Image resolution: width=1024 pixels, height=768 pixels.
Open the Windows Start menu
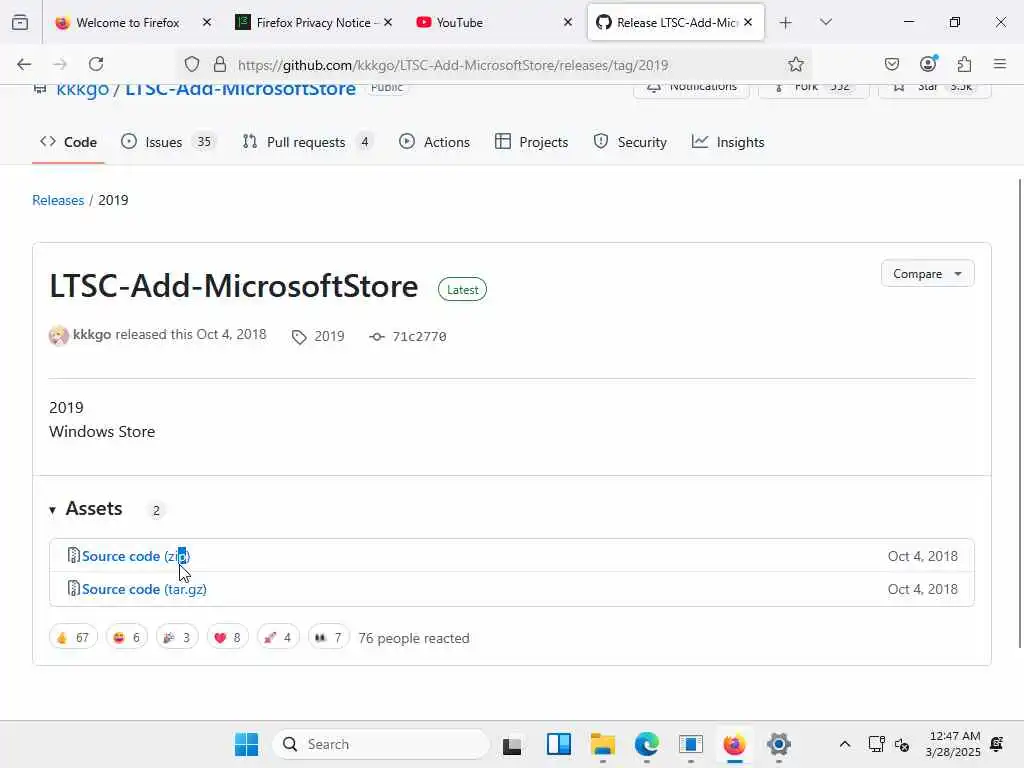(x=247, y=744)
